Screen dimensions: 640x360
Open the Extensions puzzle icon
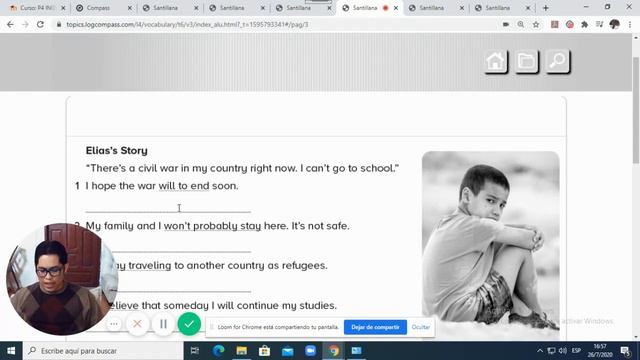(x=584, y=24)
